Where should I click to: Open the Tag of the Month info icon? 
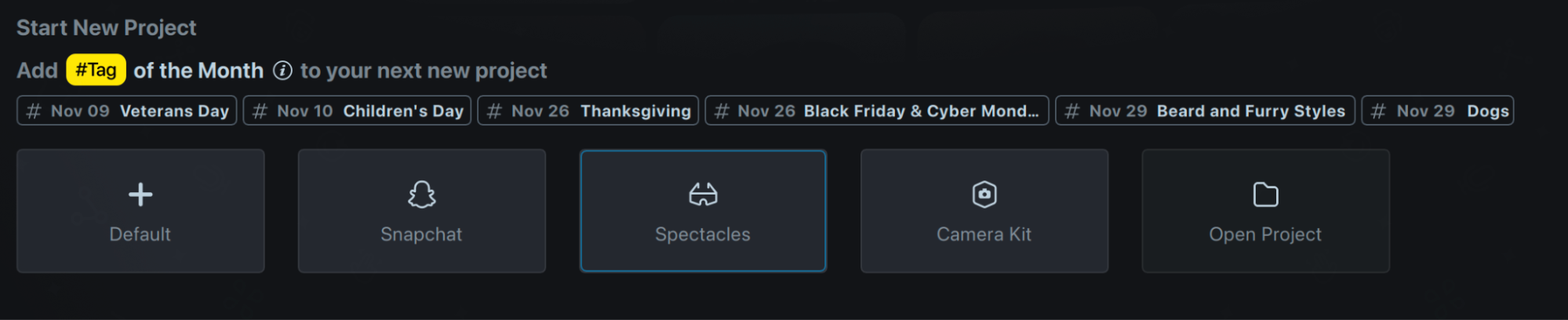coord(282,71)
